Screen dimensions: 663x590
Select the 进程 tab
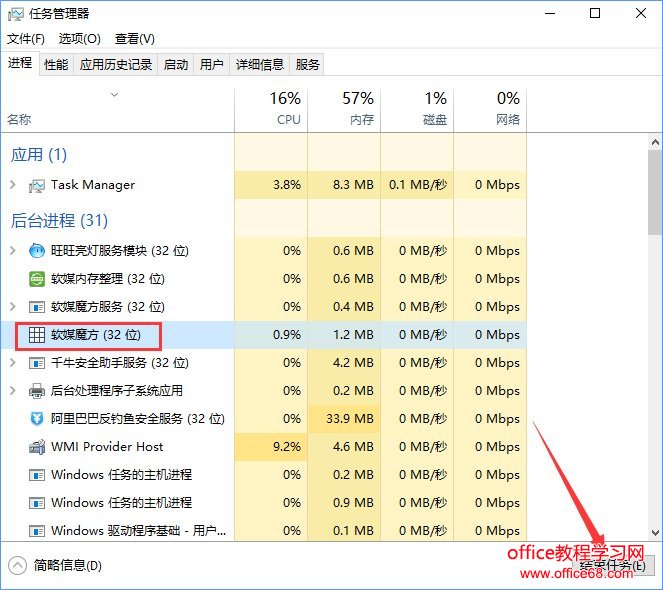pos(20,63)
